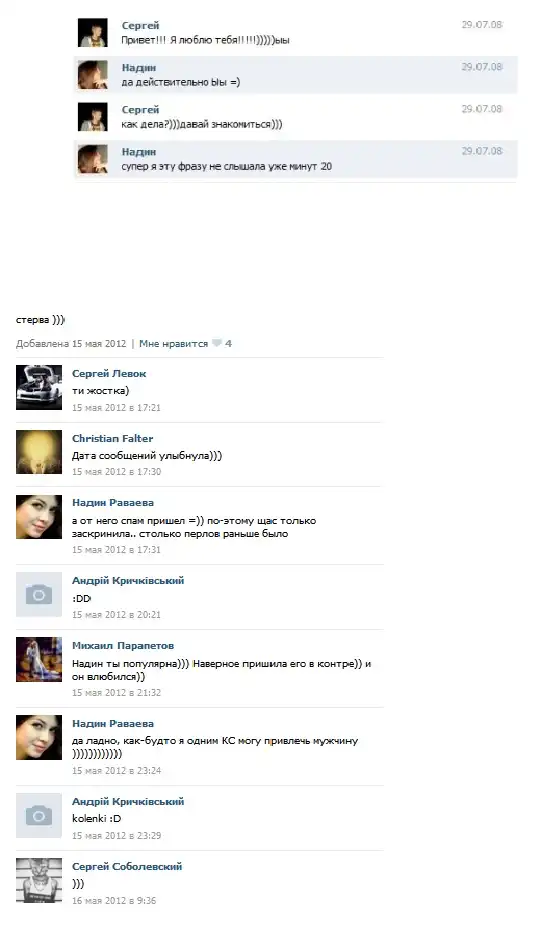Click the 'стерва )))' photo caption
Image resolution: width=544 pixels, height=930 pixels.
(x=40, y=320)
